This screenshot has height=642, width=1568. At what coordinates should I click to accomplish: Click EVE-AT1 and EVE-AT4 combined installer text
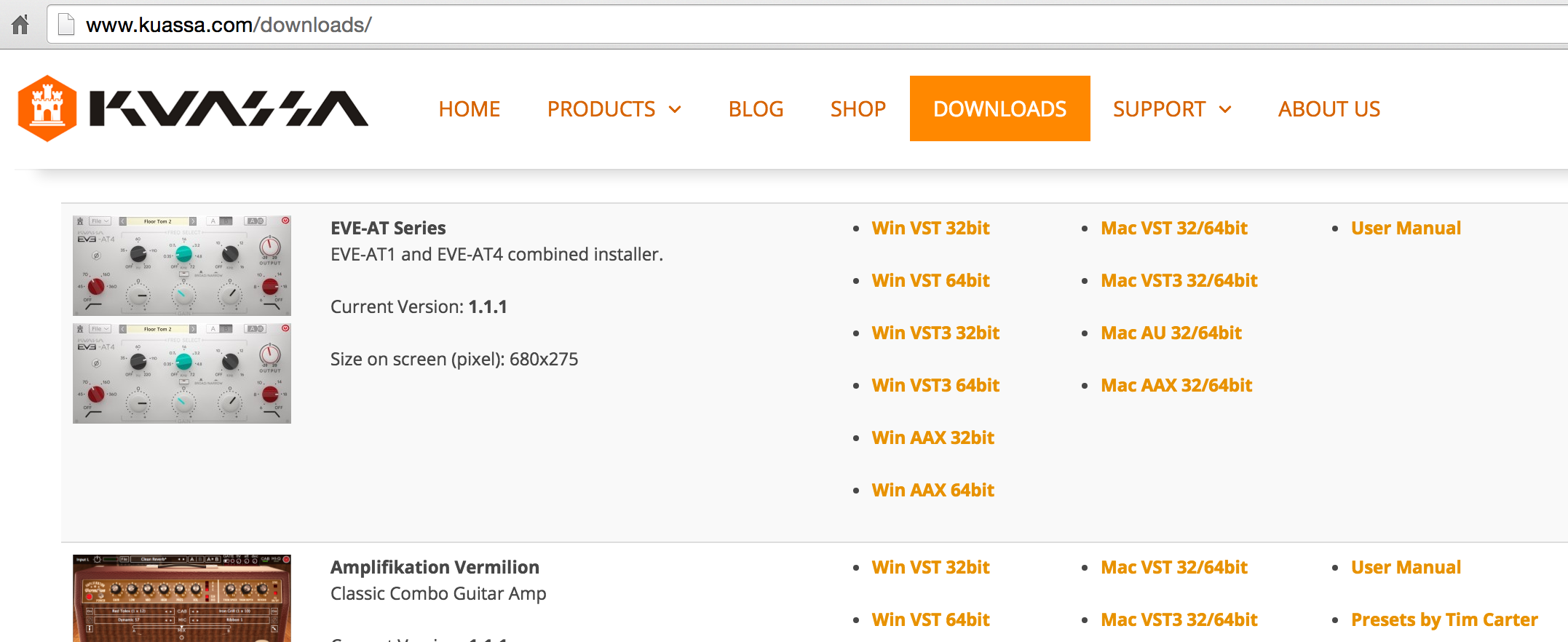coord(496,254)
